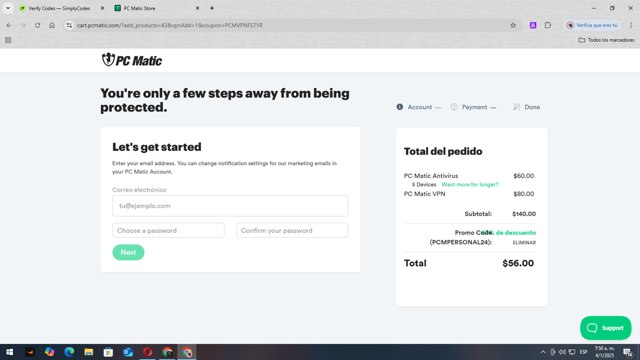Open File Explorer from the taskbar

(89, 352)
